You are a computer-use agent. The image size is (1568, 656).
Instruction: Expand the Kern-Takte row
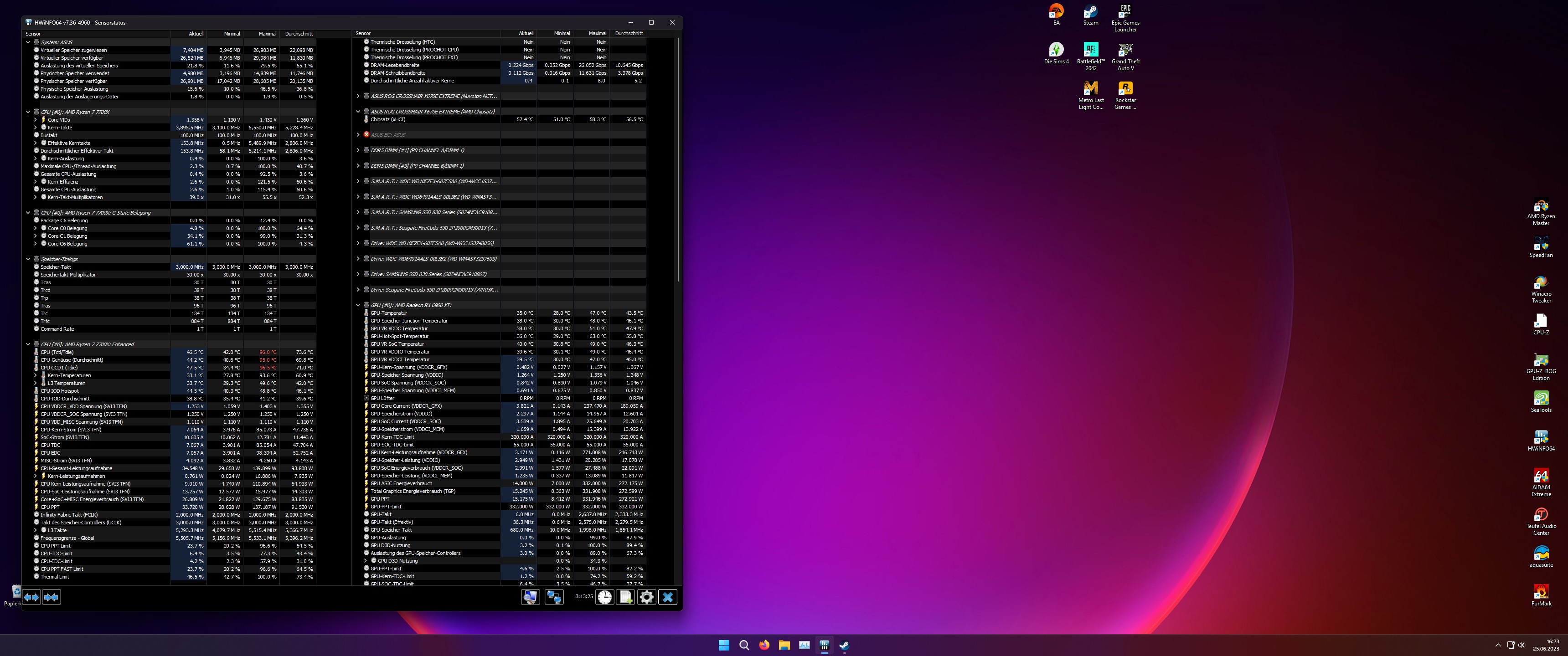pyautogui.click(x=35, y=128)
